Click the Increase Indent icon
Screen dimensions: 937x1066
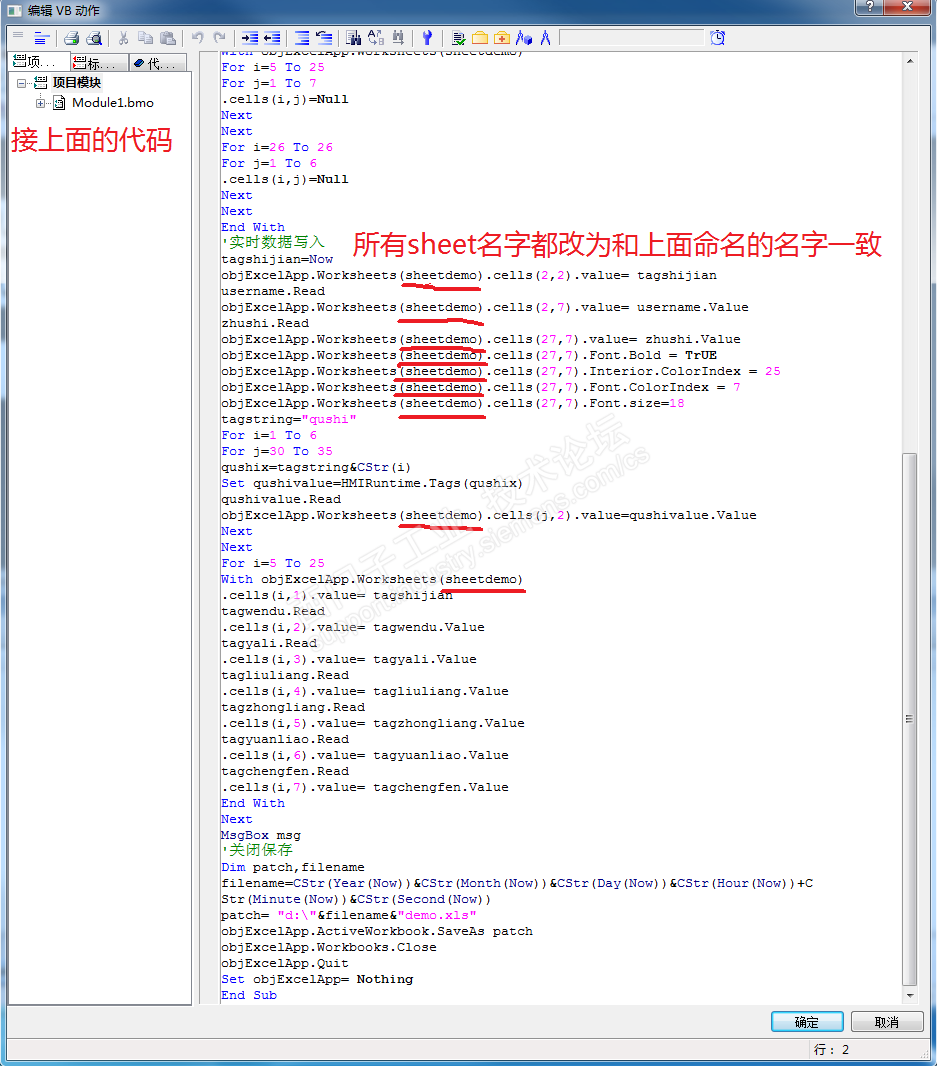click(x=250, y=38)
